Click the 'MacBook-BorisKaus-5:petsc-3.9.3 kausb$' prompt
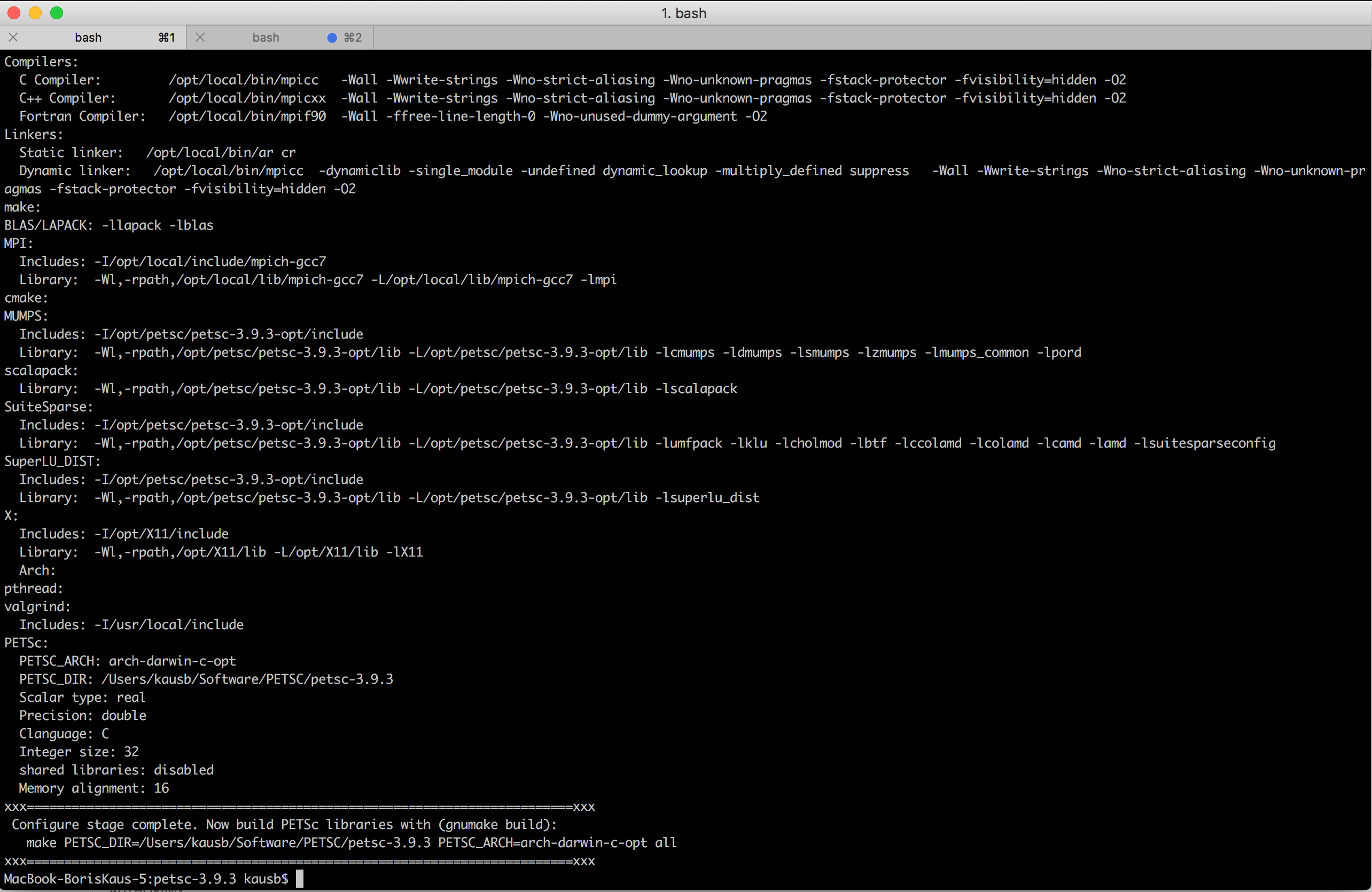This screenshot has height=892, width=1372. (x=146, y=879)
